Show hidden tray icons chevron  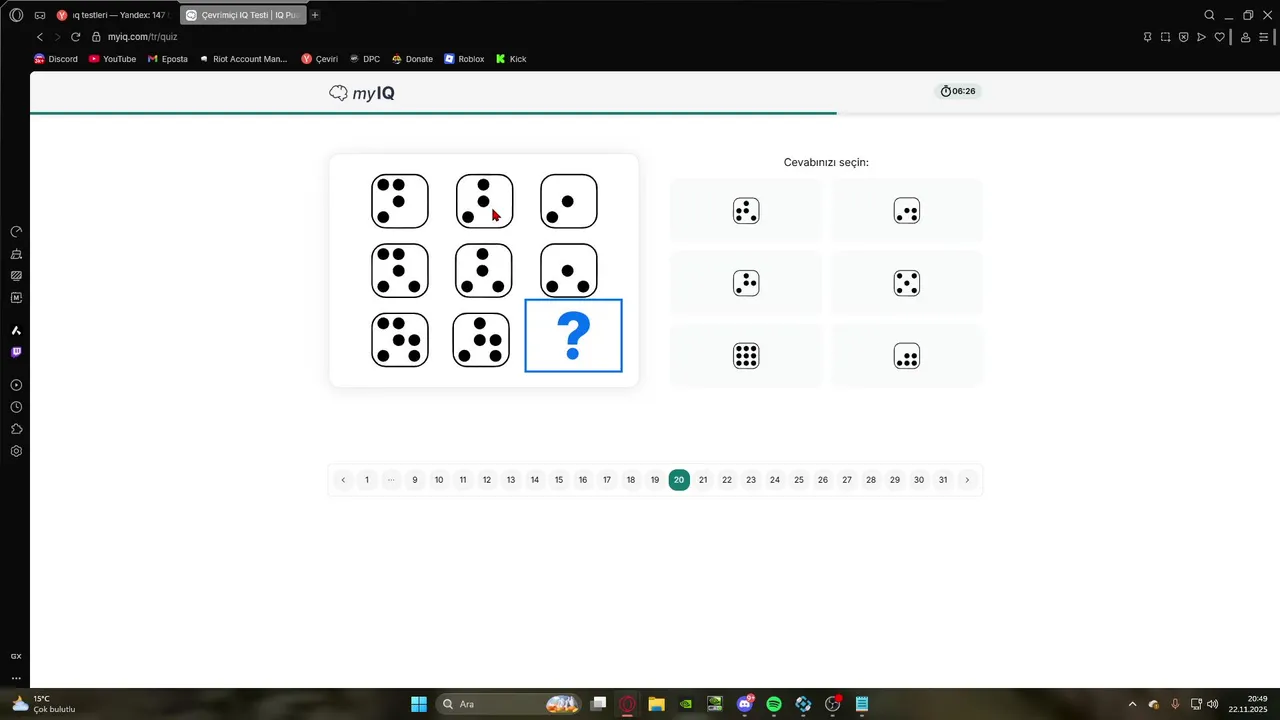click(x=1132, y=704)
